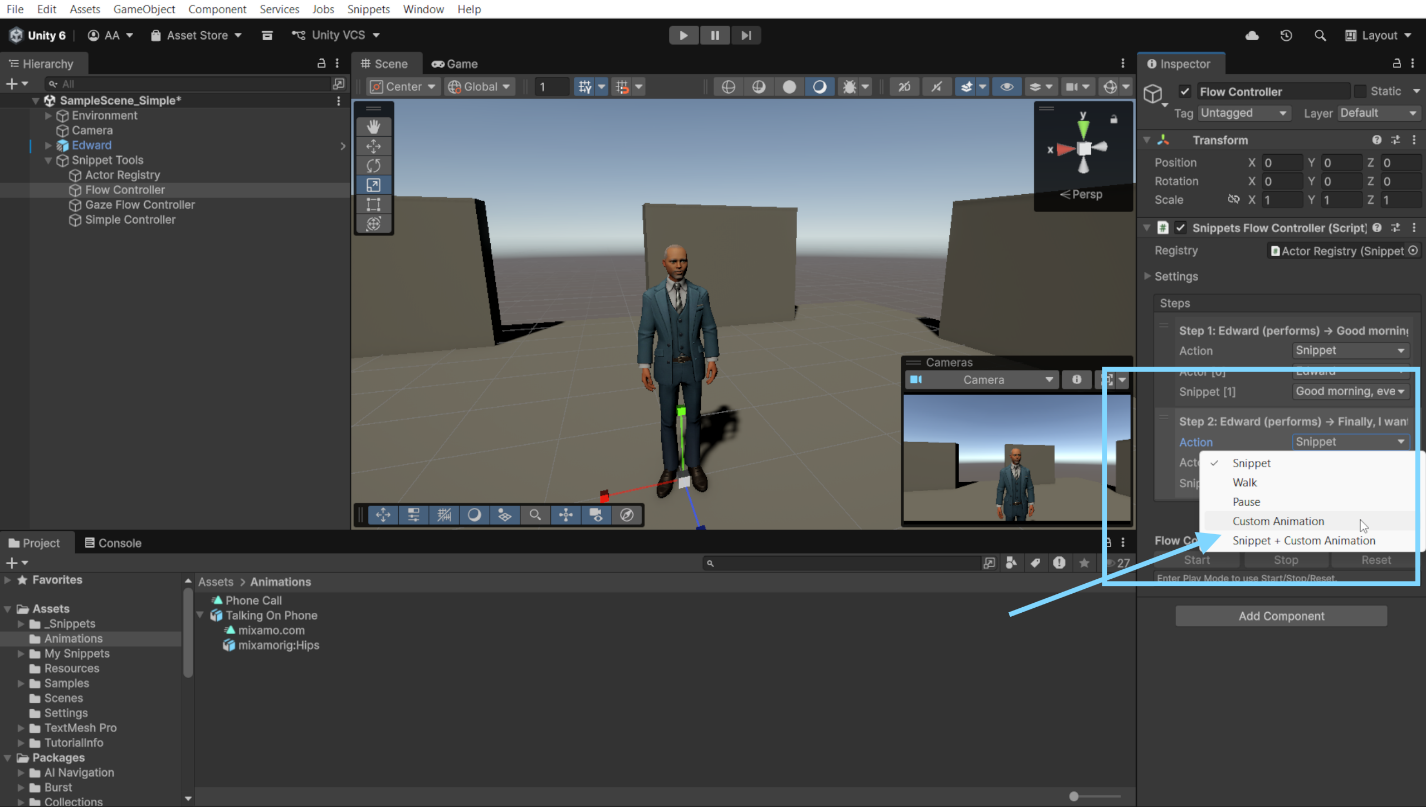
Task: Open the Layer Default dropdown
Action: point(1378,113)
